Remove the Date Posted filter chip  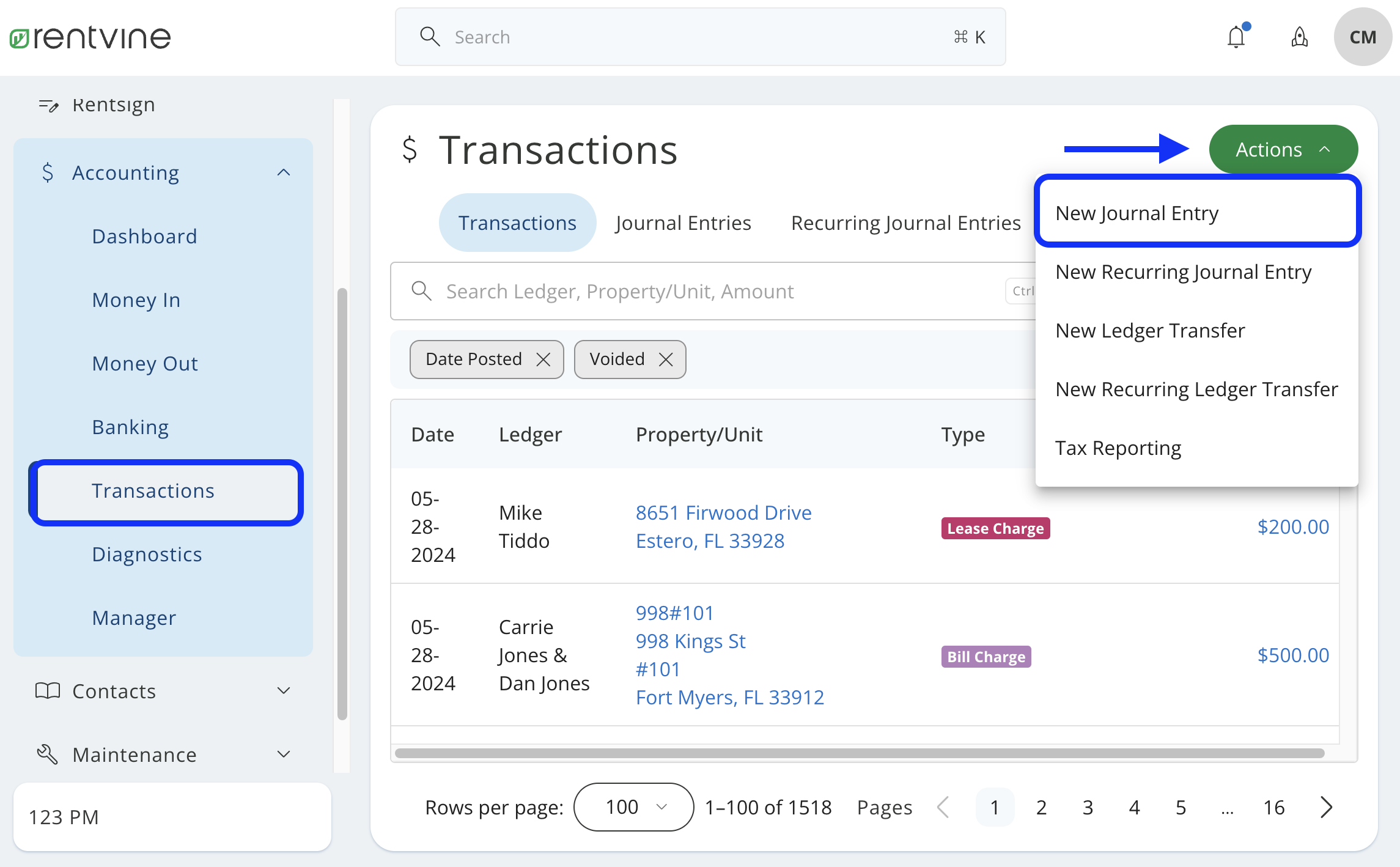(543, 360)
